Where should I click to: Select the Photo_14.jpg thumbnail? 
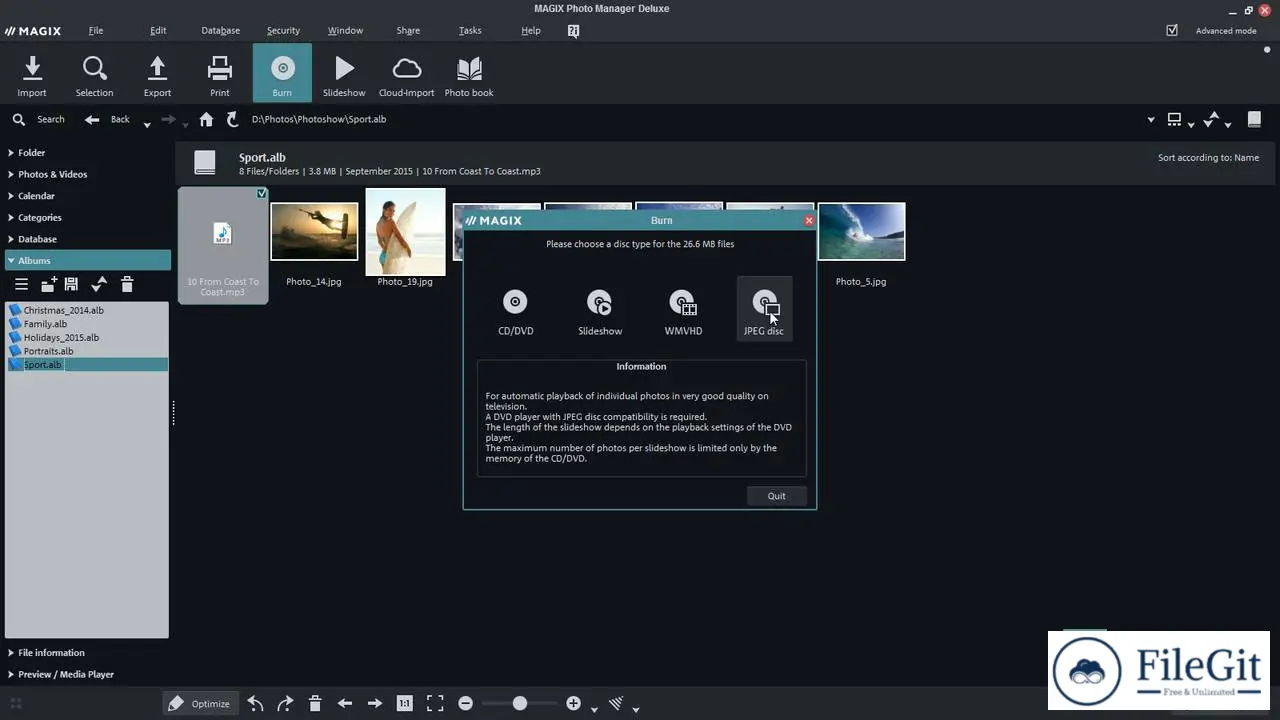pos(314,232)
